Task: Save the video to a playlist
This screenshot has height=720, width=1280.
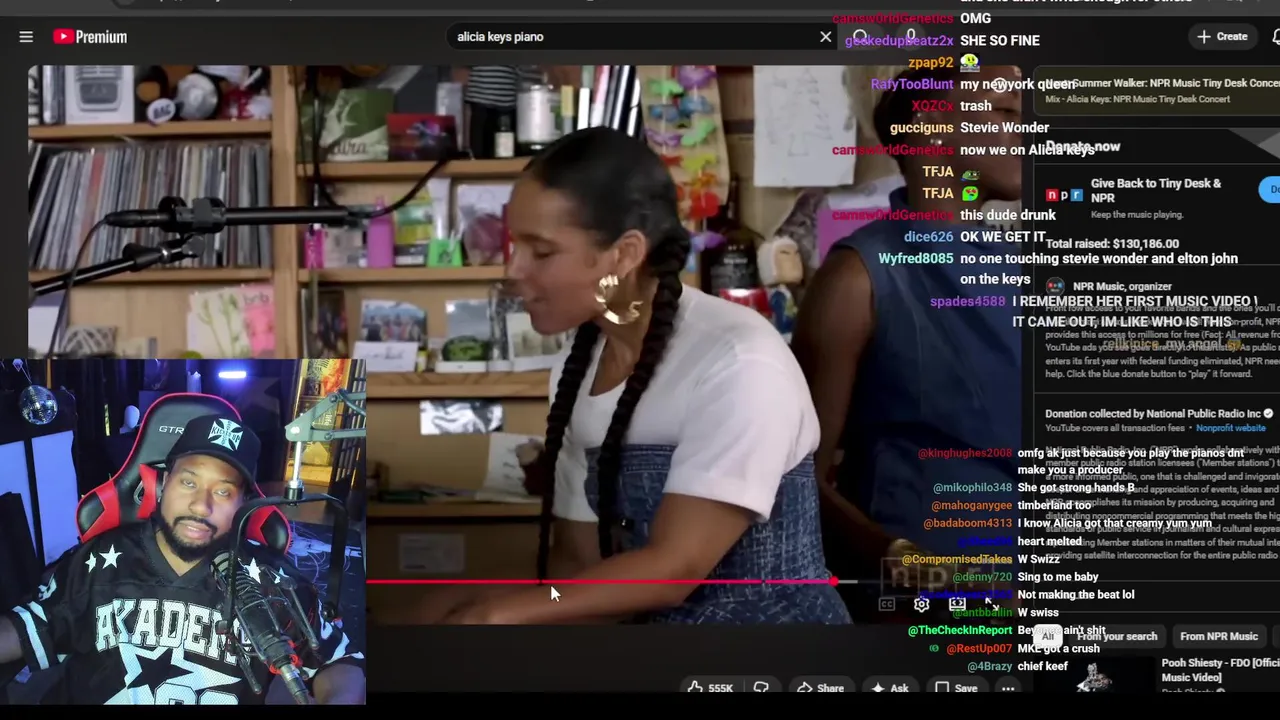Action: [956, 688]
